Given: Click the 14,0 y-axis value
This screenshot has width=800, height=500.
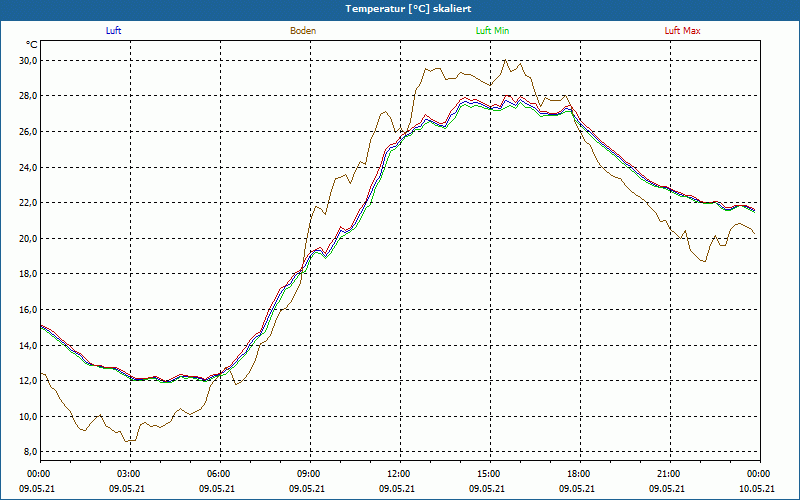Looking at the screenshot, I should pos(29,345).
